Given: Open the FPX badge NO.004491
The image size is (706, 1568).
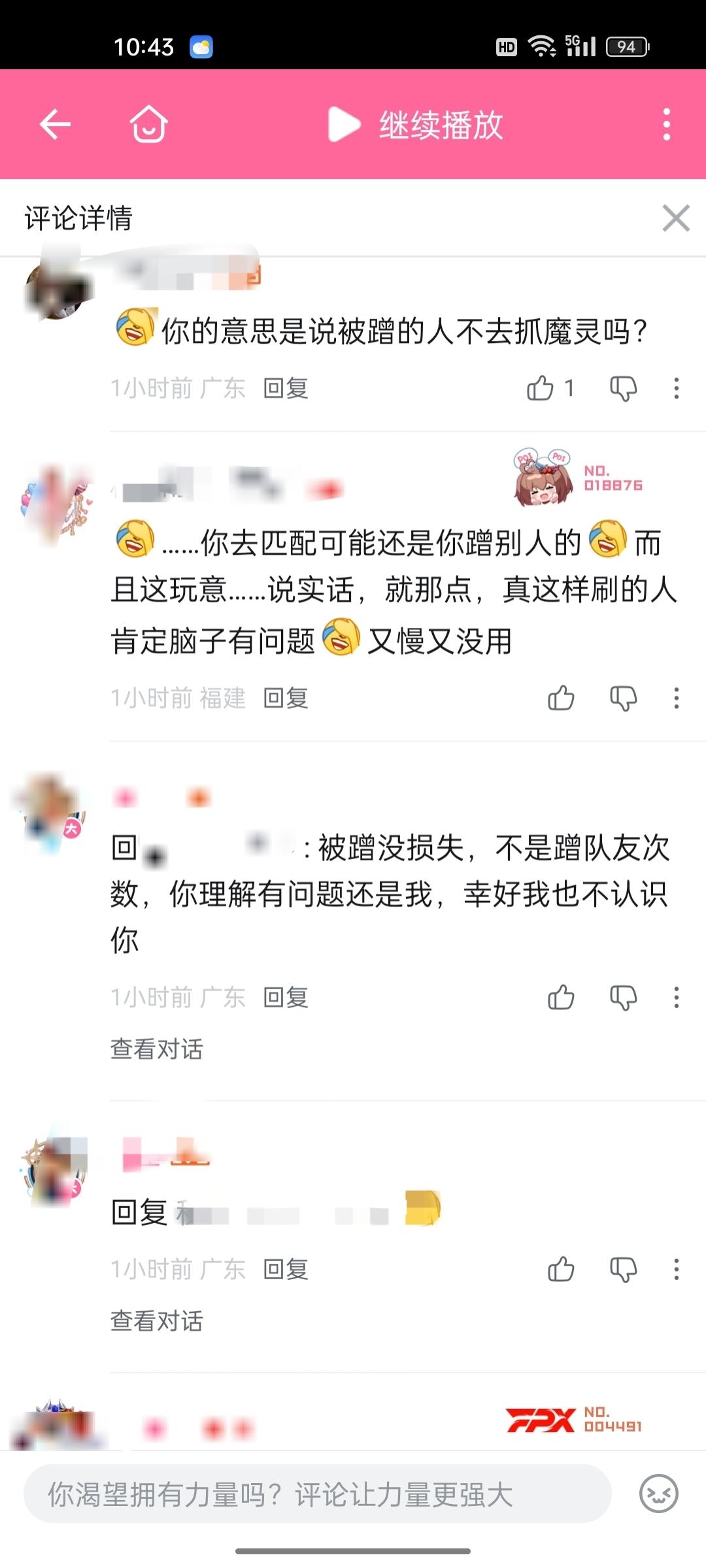Looking at the screenshot, I should click(575, 1420).
